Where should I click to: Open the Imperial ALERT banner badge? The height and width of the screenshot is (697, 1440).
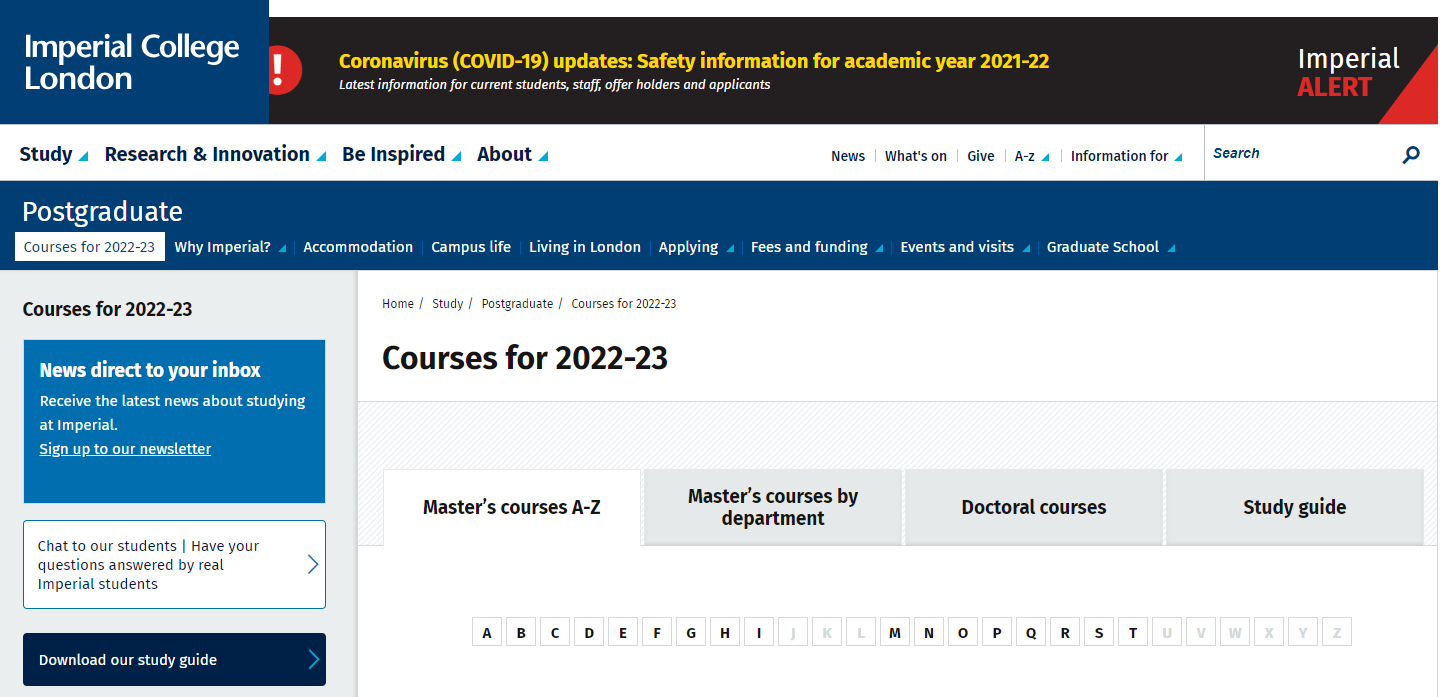pos(1348,72)
